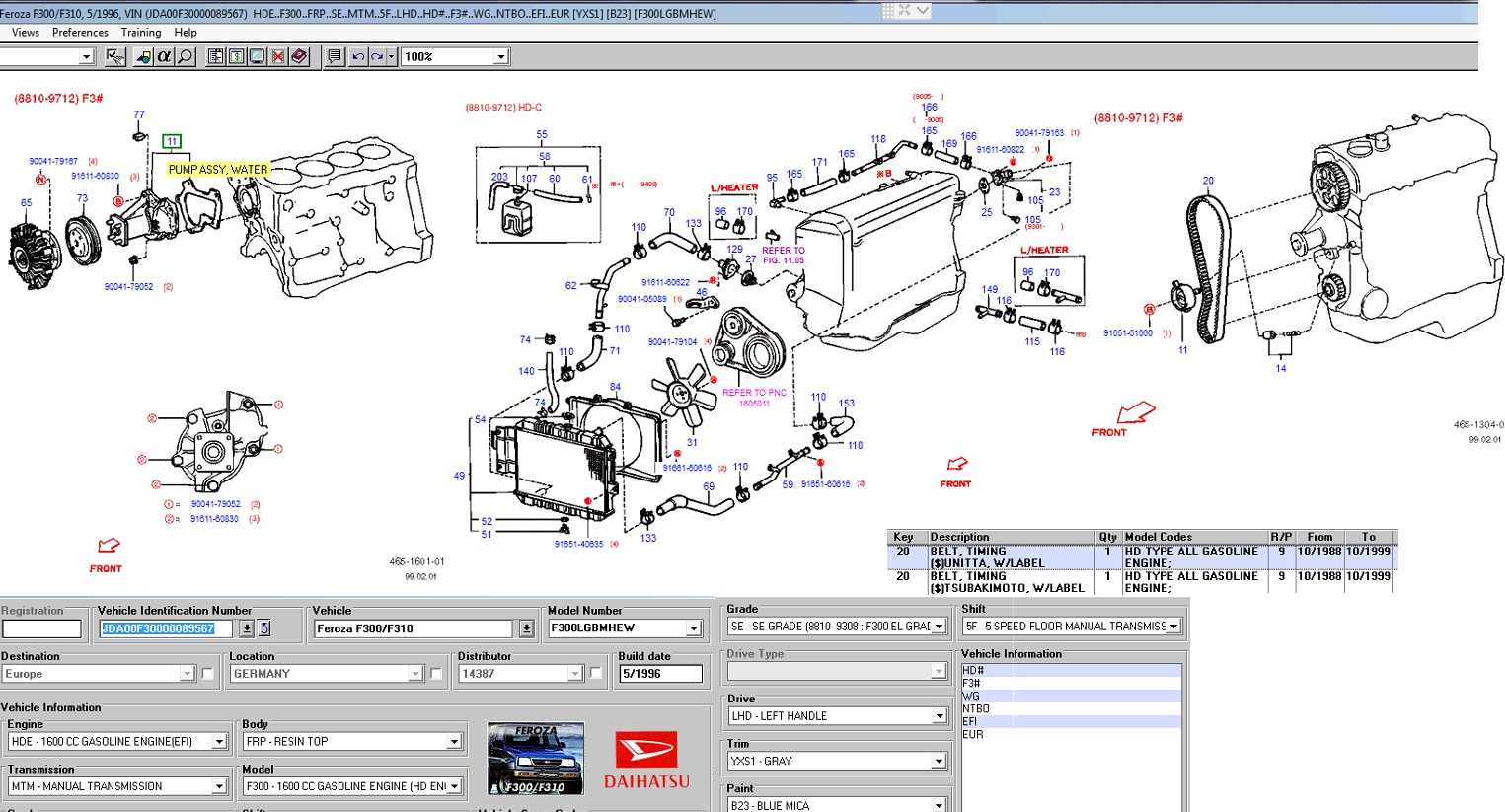Click the speech bubble notes icon

tap(335, 57)
